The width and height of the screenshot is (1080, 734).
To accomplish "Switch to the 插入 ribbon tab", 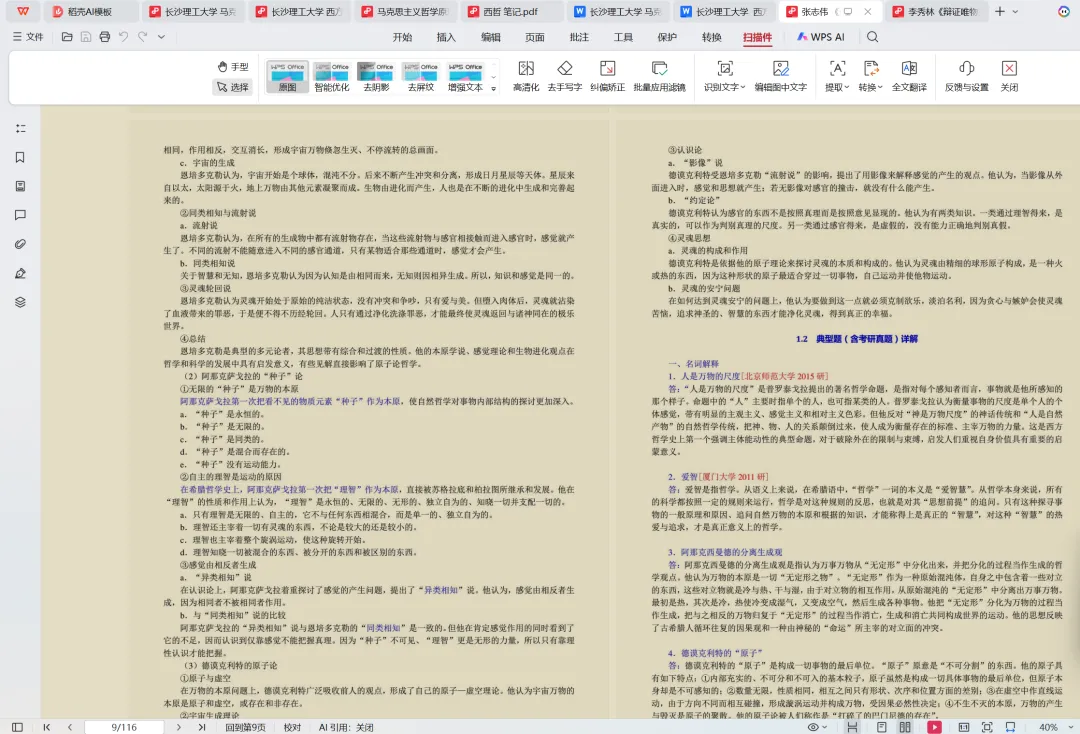I will 446,37.
